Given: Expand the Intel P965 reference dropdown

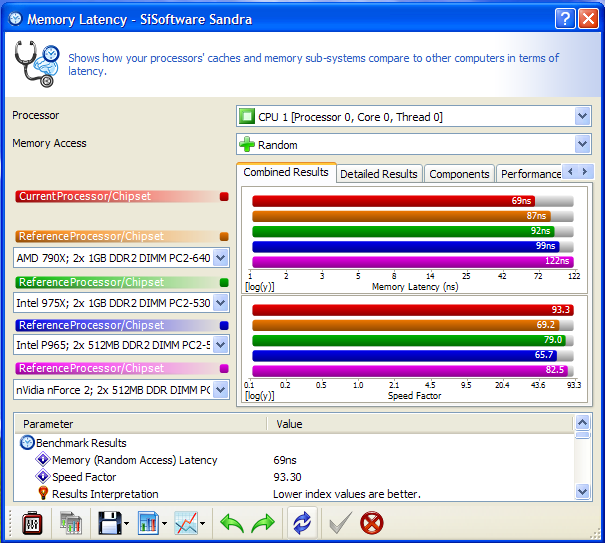Looking at the screenshot, I should pyautogui.click(x=221, y=344).
